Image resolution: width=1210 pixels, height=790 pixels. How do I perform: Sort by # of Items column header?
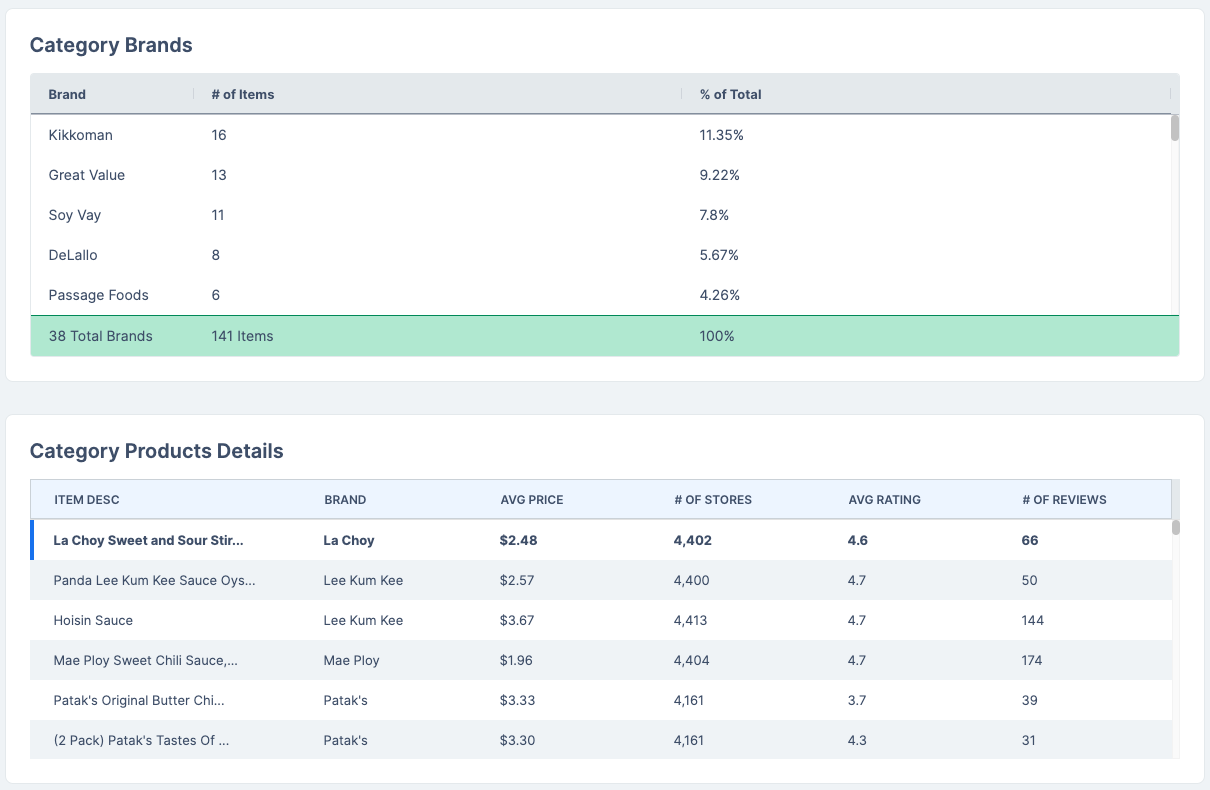coord(243,94)
